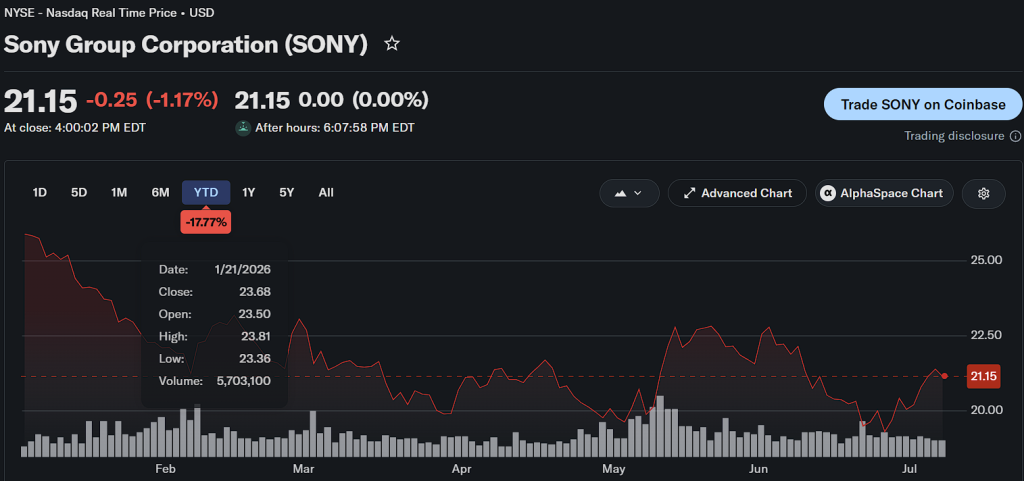Click the tooltip Low value 23.36
1024x481 pixels.
(x=255, y=358)
